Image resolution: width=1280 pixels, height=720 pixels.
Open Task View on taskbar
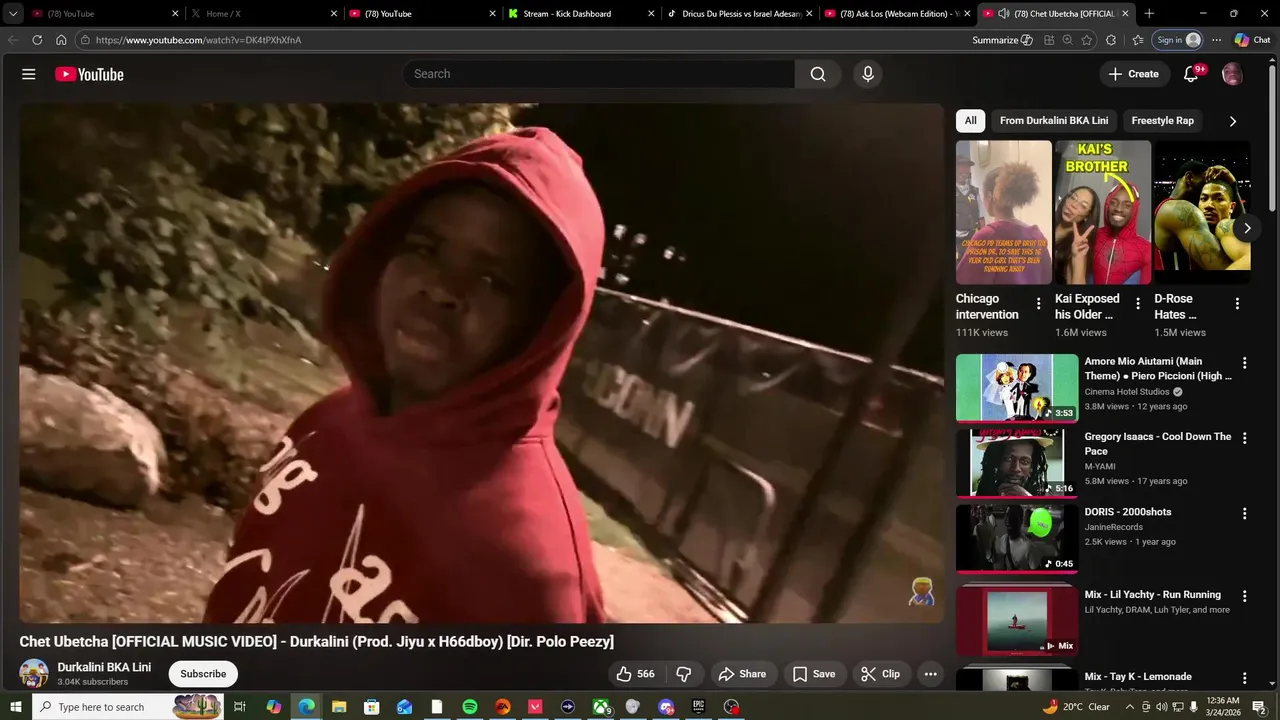[240, 707]
